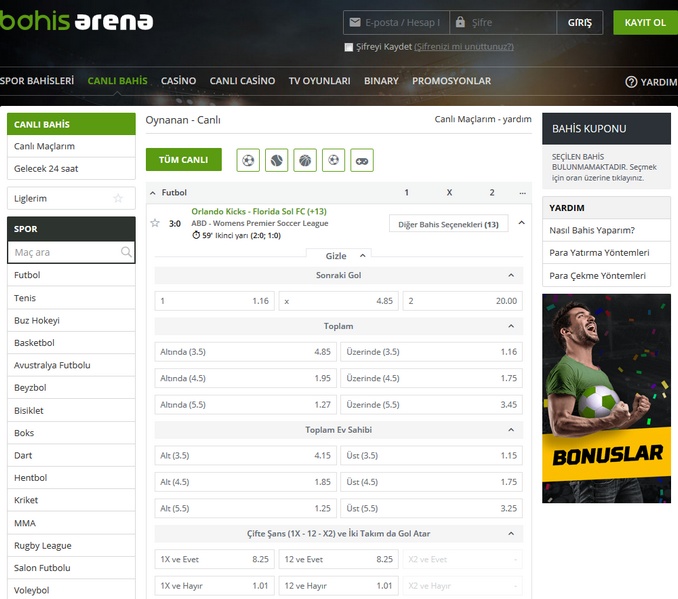Open CASİNO menu
Viewport: 678px width, 599px height.
[x=178, y=81]
